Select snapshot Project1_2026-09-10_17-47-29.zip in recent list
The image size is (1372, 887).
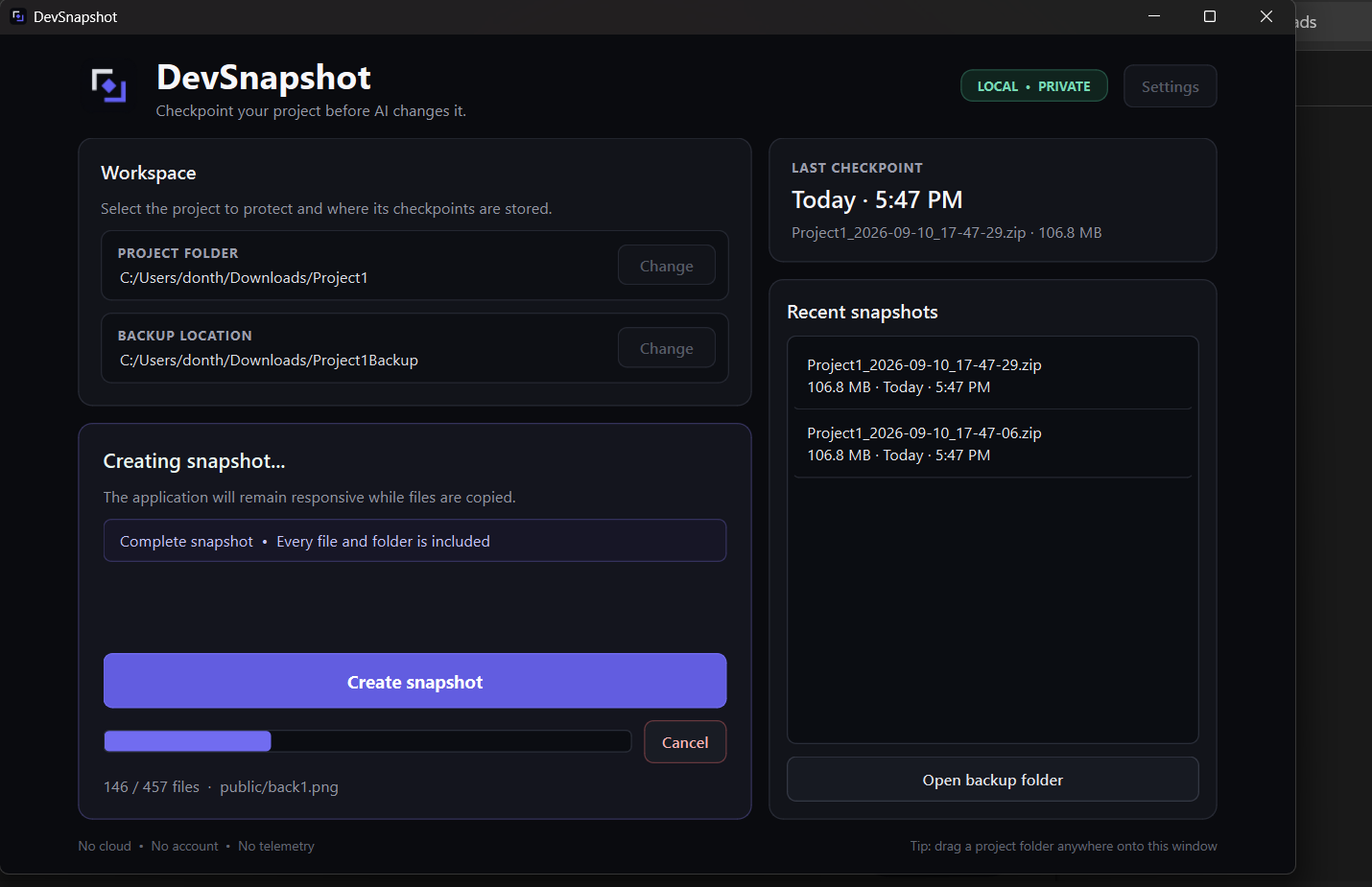[x=993, y=375]
